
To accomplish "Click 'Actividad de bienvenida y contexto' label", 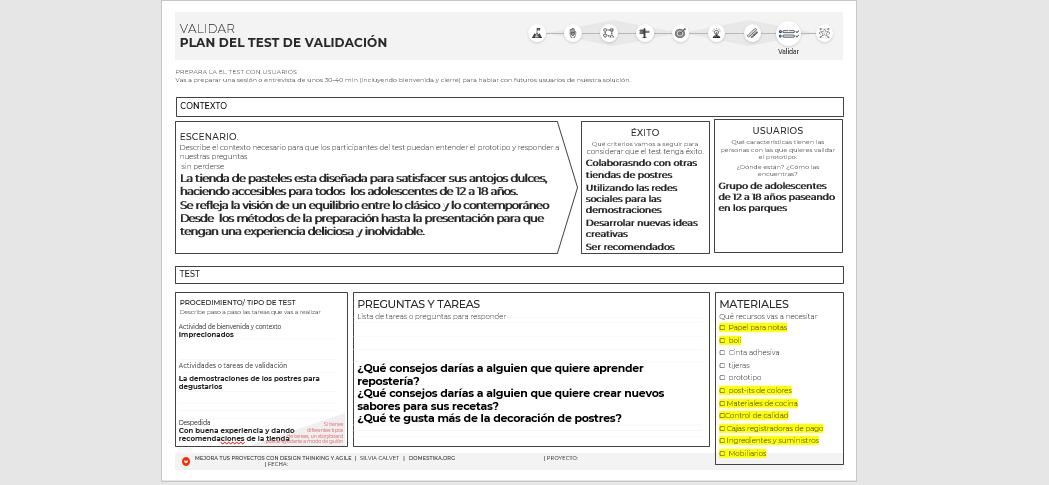I will pyautogui.click(x=229, y=326).
